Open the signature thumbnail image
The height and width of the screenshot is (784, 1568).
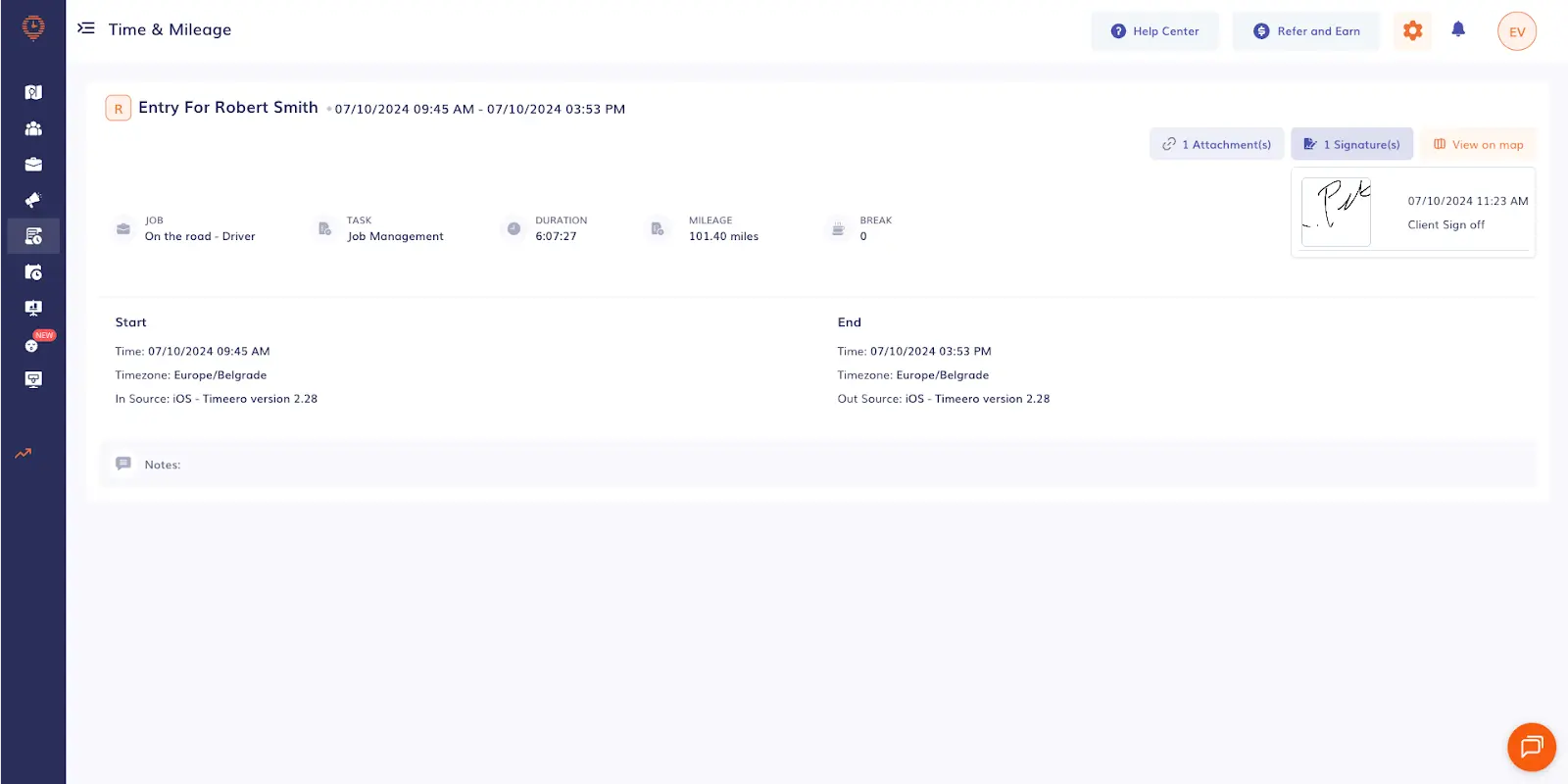pos(1336,213)
